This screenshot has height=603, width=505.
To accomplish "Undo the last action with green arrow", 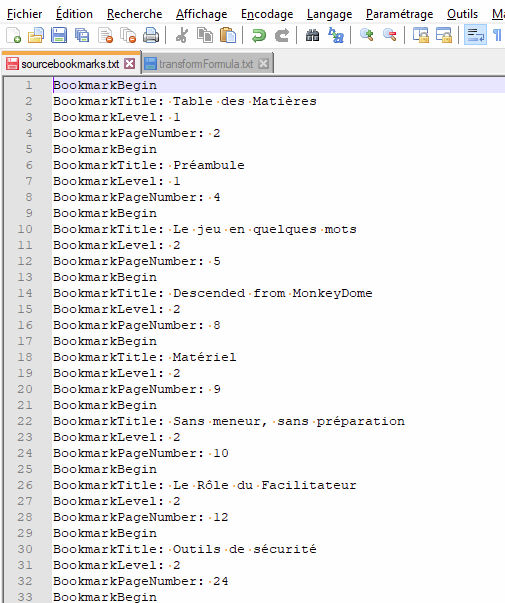I will pyautogui.click(x=259, y=35).
